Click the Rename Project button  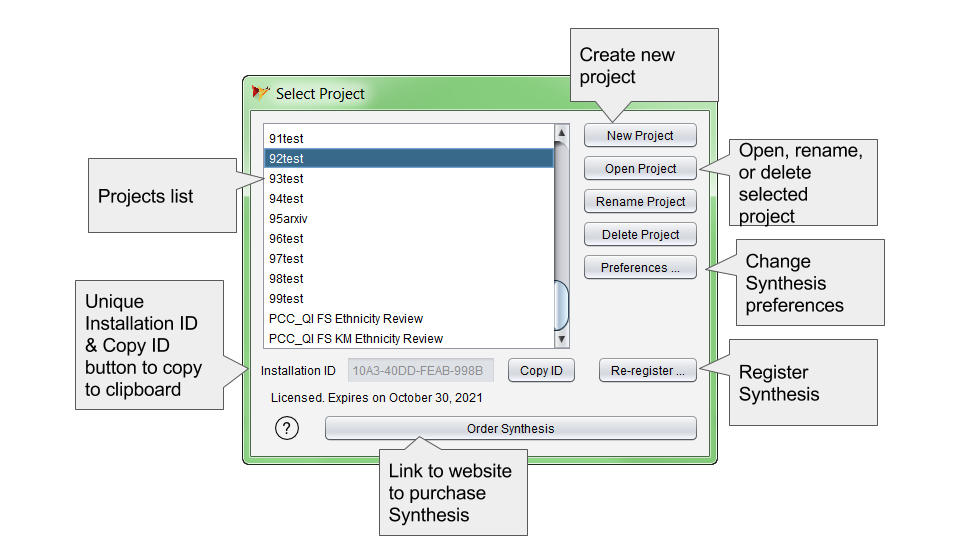[x=640, y=202]
